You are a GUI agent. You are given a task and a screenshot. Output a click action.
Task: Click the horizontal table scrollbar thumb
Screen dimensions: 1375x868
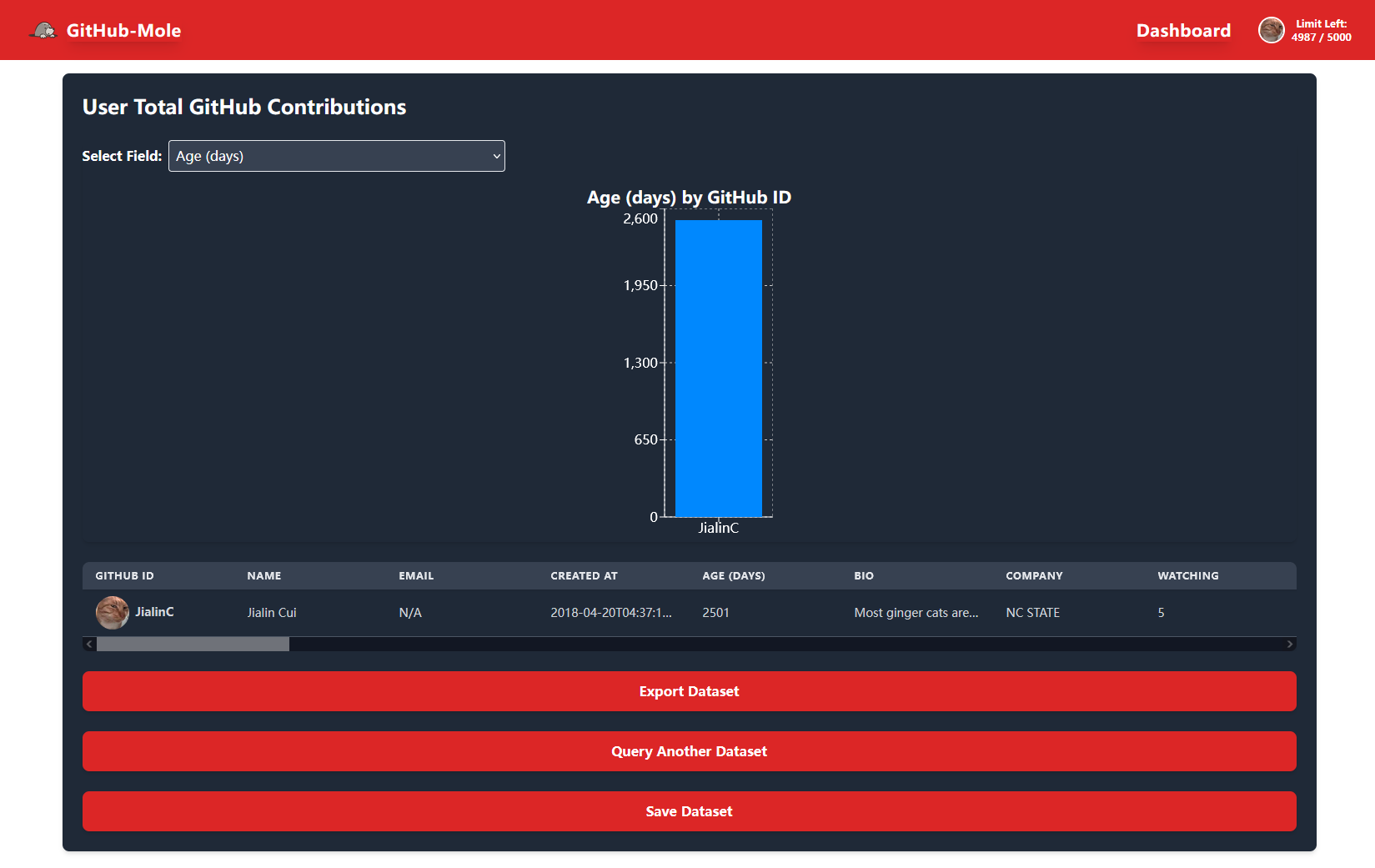[x=193, y=645]
